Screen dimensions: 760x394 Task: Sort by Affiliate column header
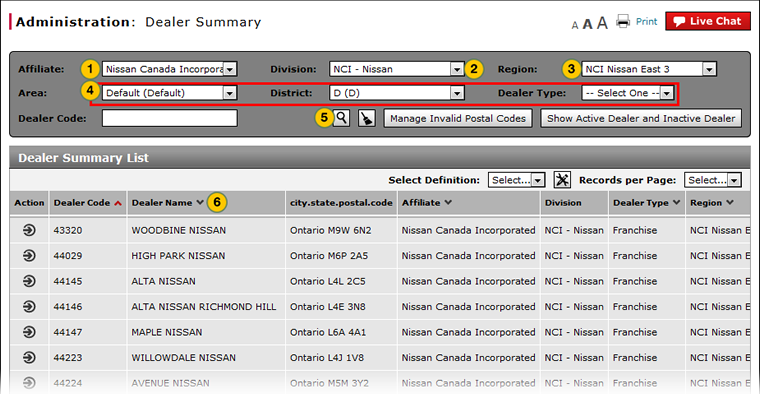coord(427,203)
